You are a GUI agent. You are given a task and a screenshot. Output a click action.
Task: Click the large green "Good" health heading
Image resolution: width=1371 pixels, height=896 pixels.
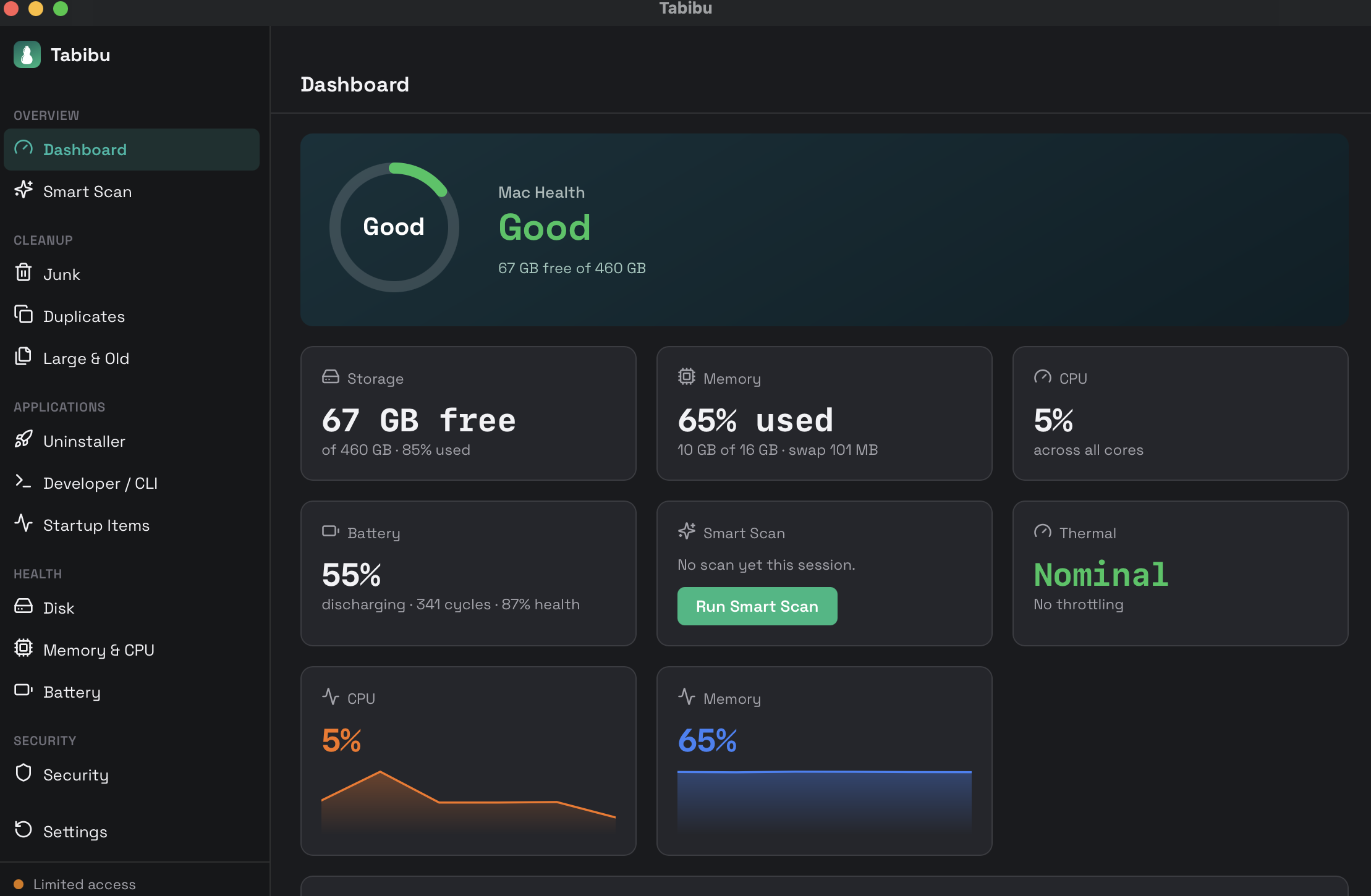[x=545, y=227]
